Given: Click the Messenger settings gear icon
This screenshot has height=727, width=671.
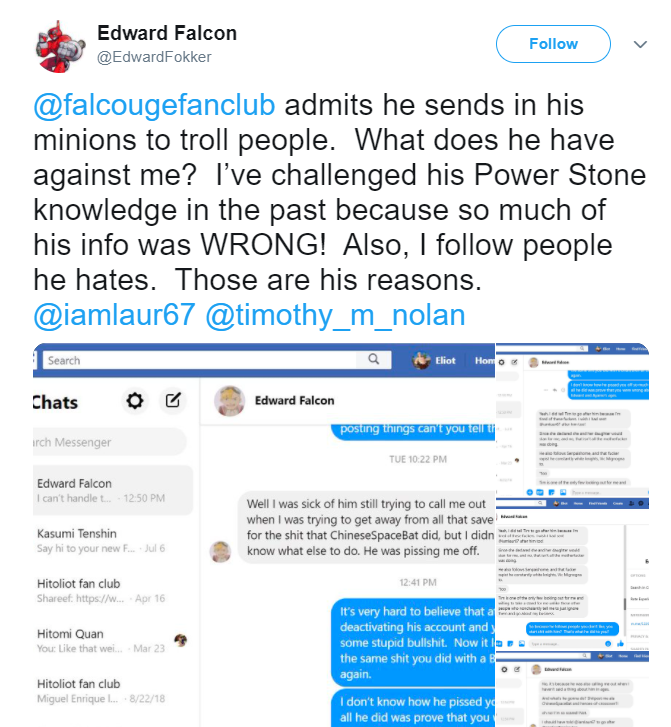Looking at the screenshot, I should (134, 401).
